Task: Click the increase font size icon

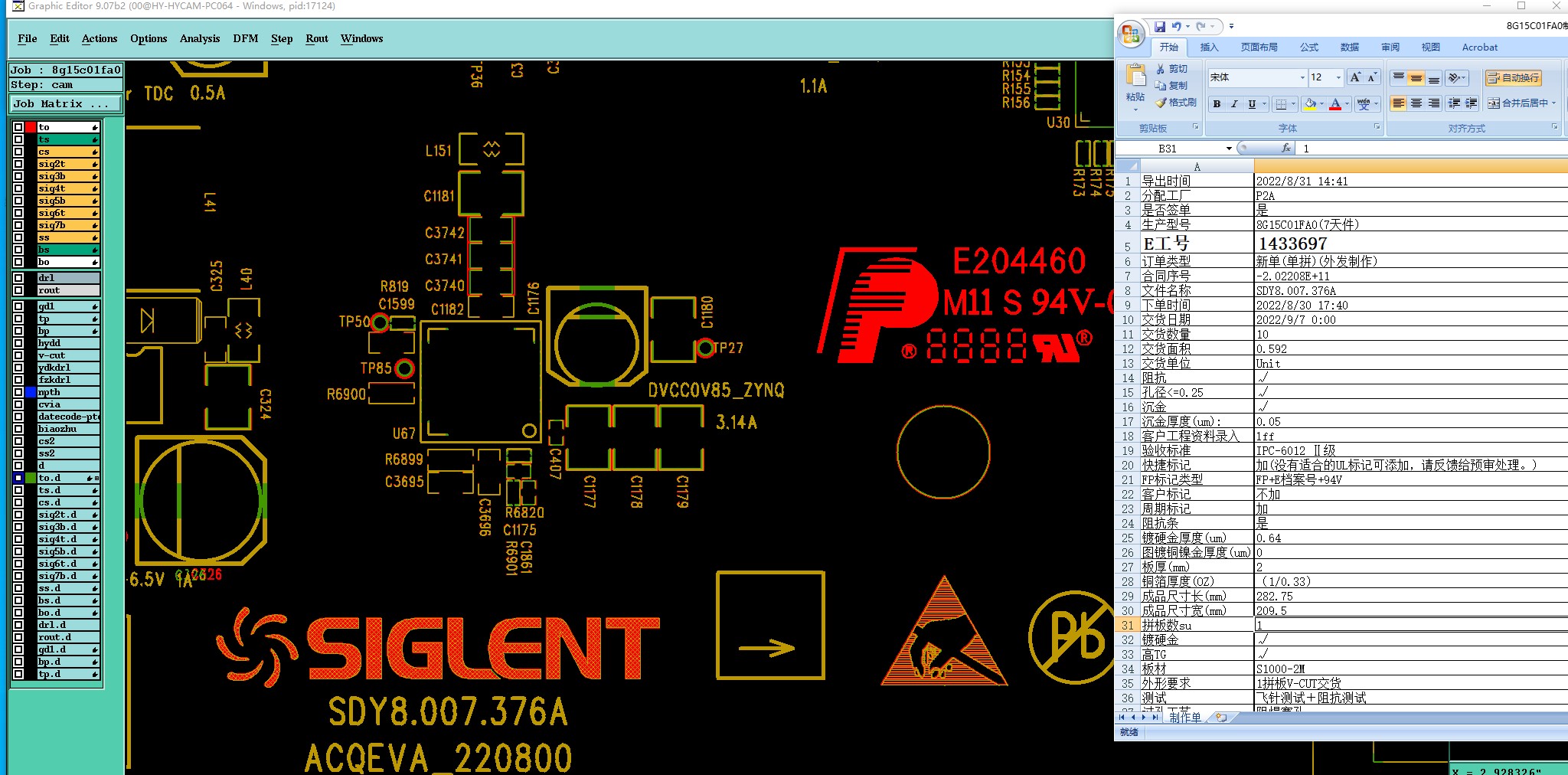Action: click(x=1355, y=77)
